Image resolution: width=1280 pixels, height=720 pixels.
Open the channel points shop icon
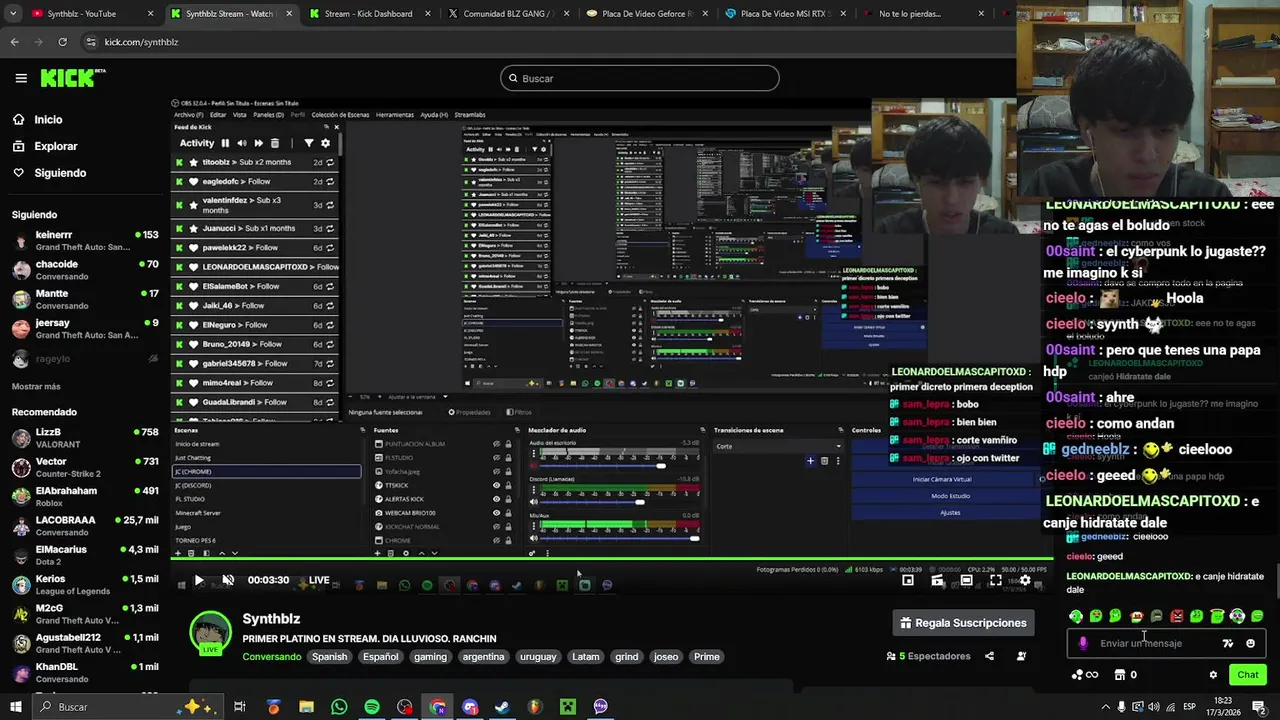tap(1119, 675)
